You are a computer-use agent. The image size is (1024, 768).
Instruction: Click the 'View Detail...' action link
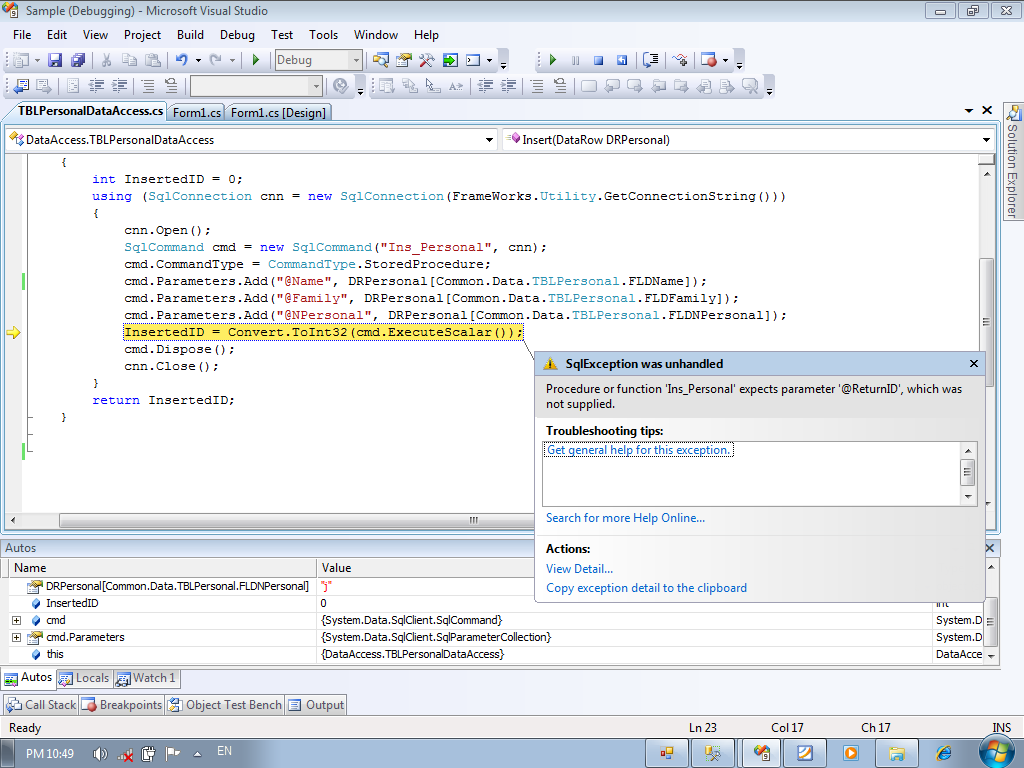point(579,569)
